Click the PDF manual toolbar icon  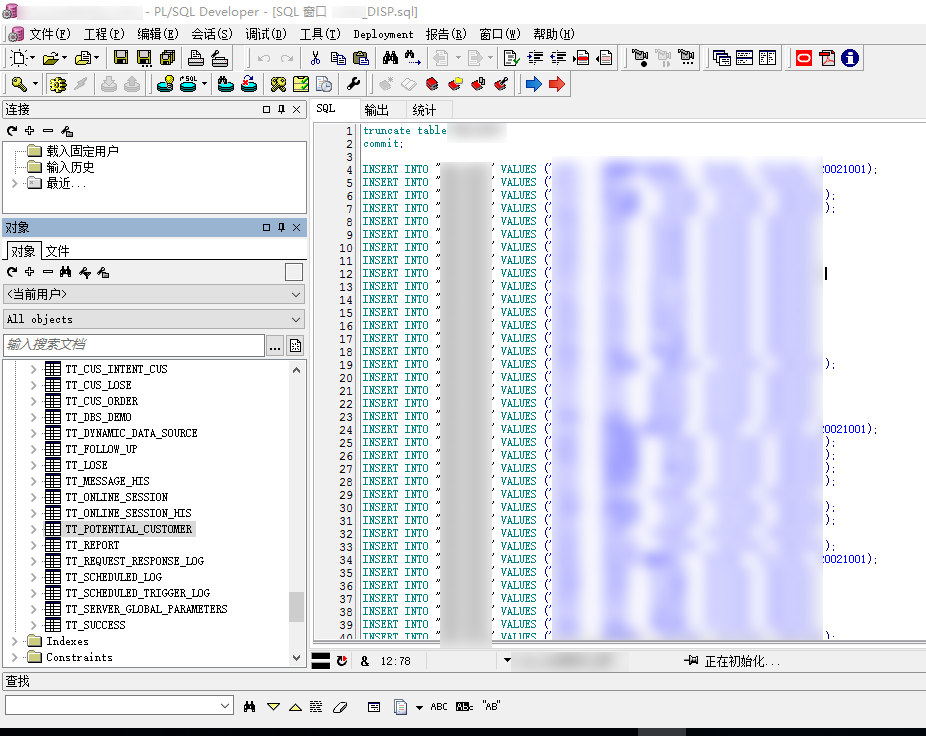(827, 58)
